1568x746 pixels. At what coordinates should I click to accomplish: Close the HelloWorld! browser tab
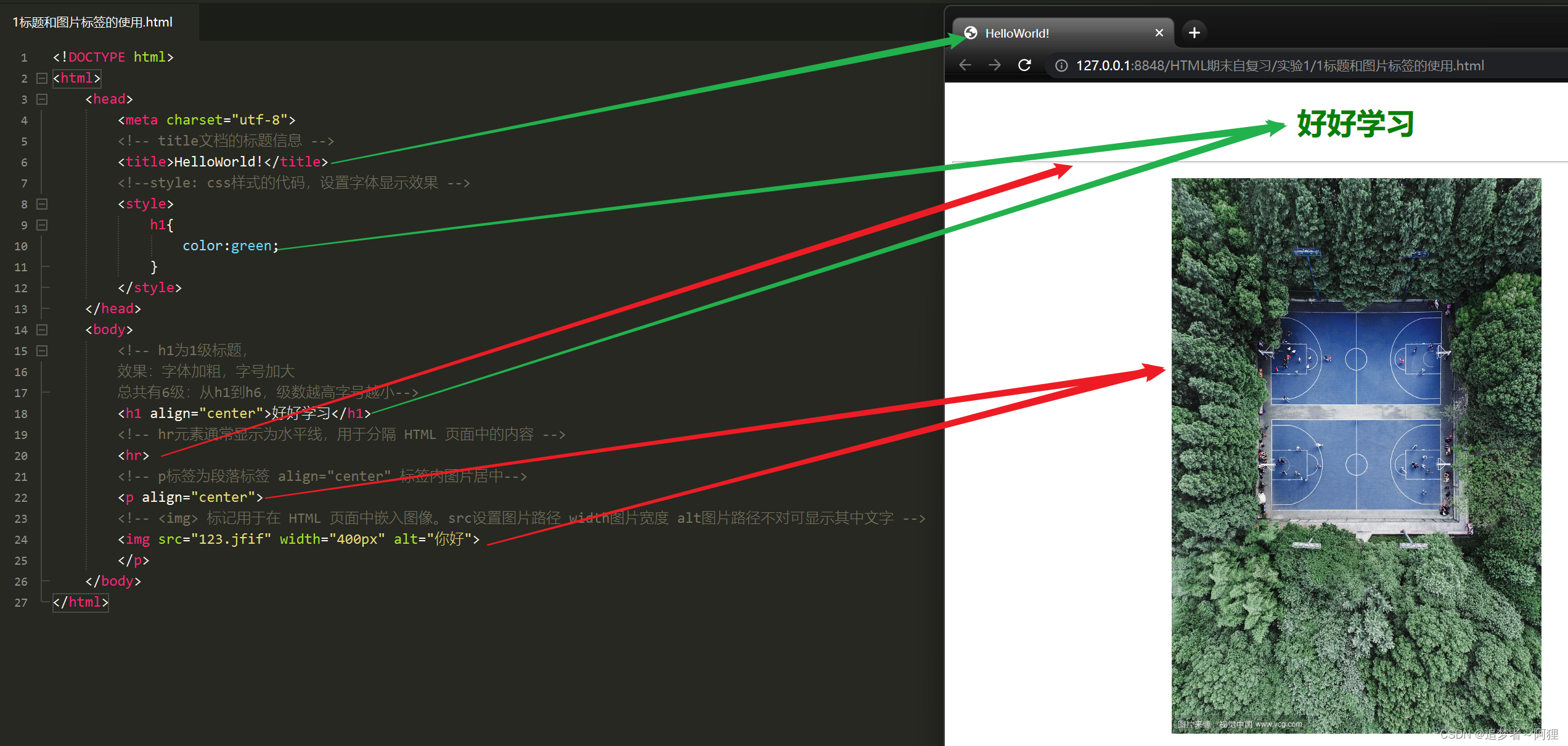coord(1159,33)
